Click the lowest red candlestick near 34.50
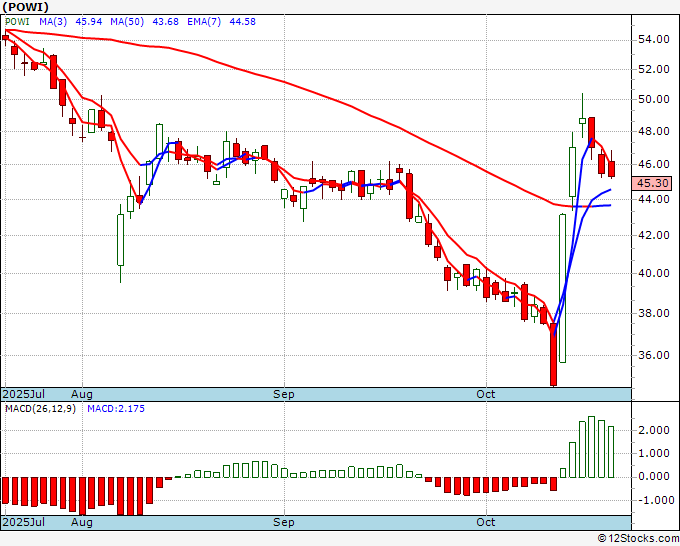The height and width of the screenshot is (546, 680). 553,354
